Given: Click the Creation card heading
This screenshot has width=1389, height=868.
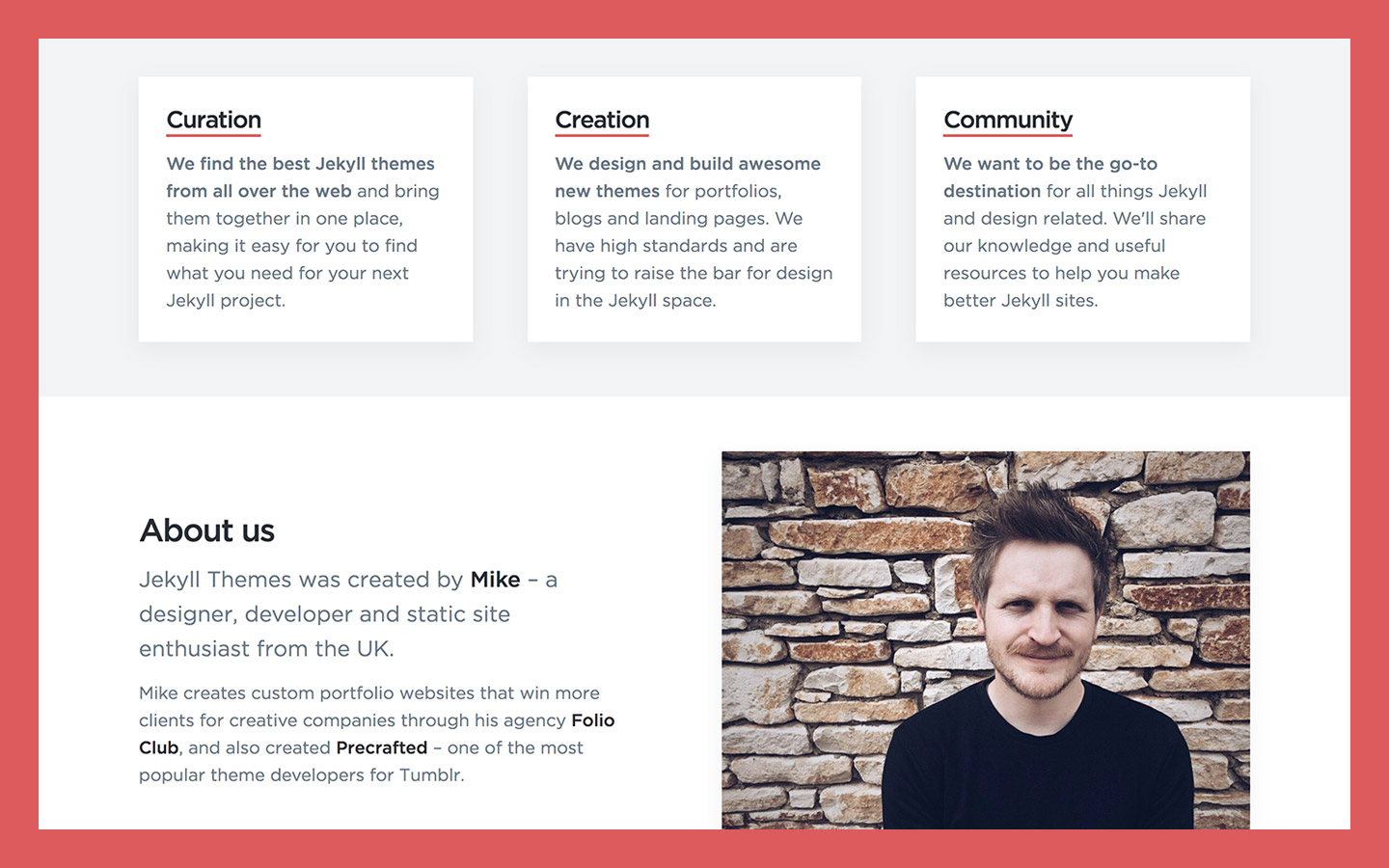Looking at the screenshot, I should 602,120.
